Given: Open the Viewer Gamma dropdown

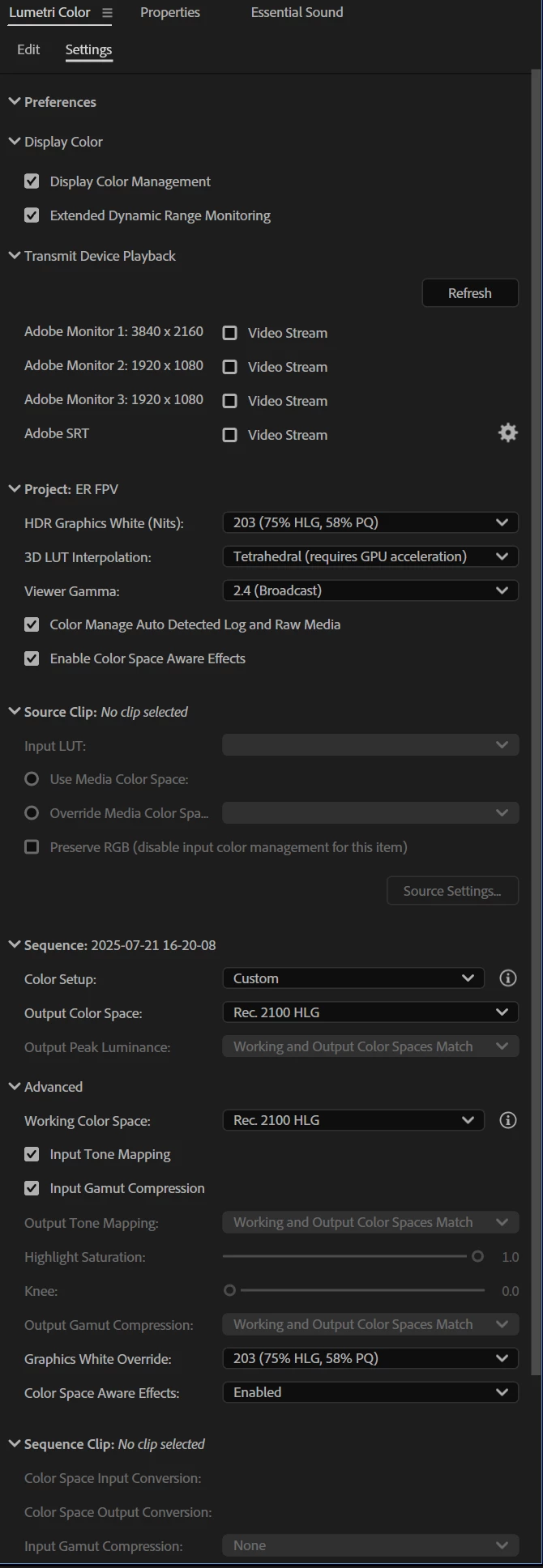Looking at the screenshot, I should point(370,591).
